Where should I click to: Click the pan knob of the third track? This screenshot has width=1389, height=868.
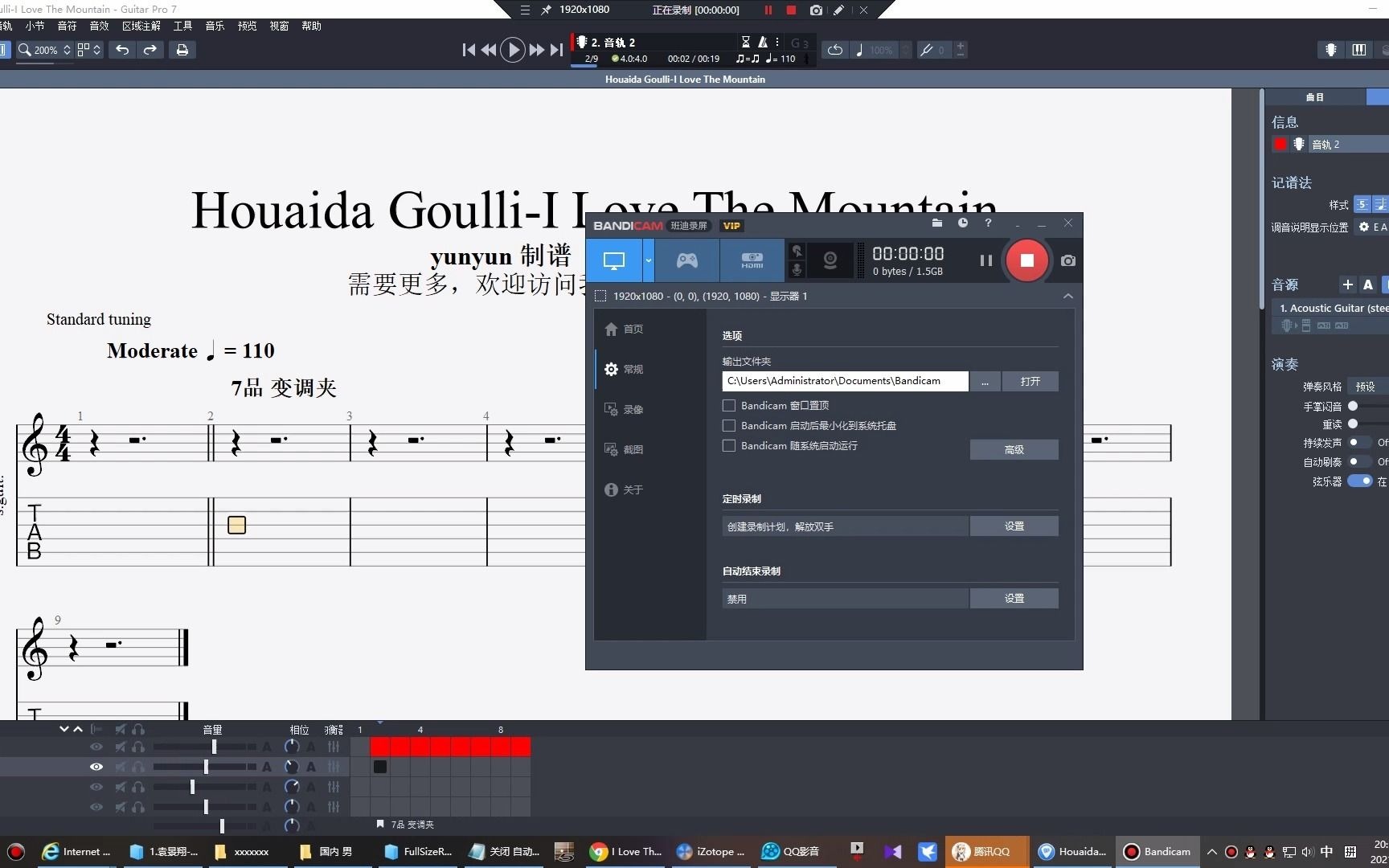click(x=292, y=787)
